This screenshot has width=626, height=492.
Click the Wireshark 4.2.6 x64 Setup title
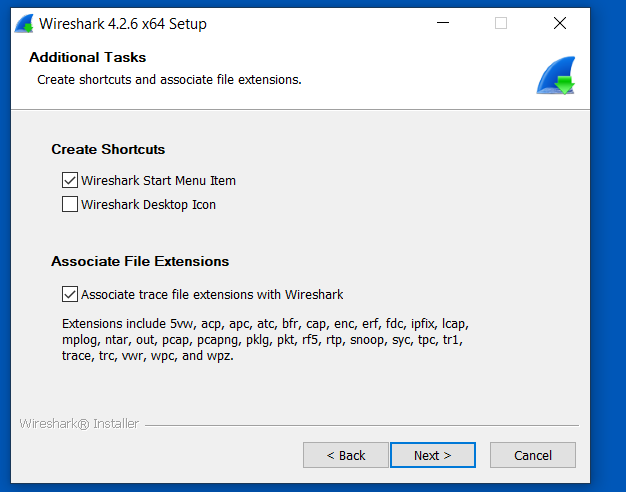point(123,23)
